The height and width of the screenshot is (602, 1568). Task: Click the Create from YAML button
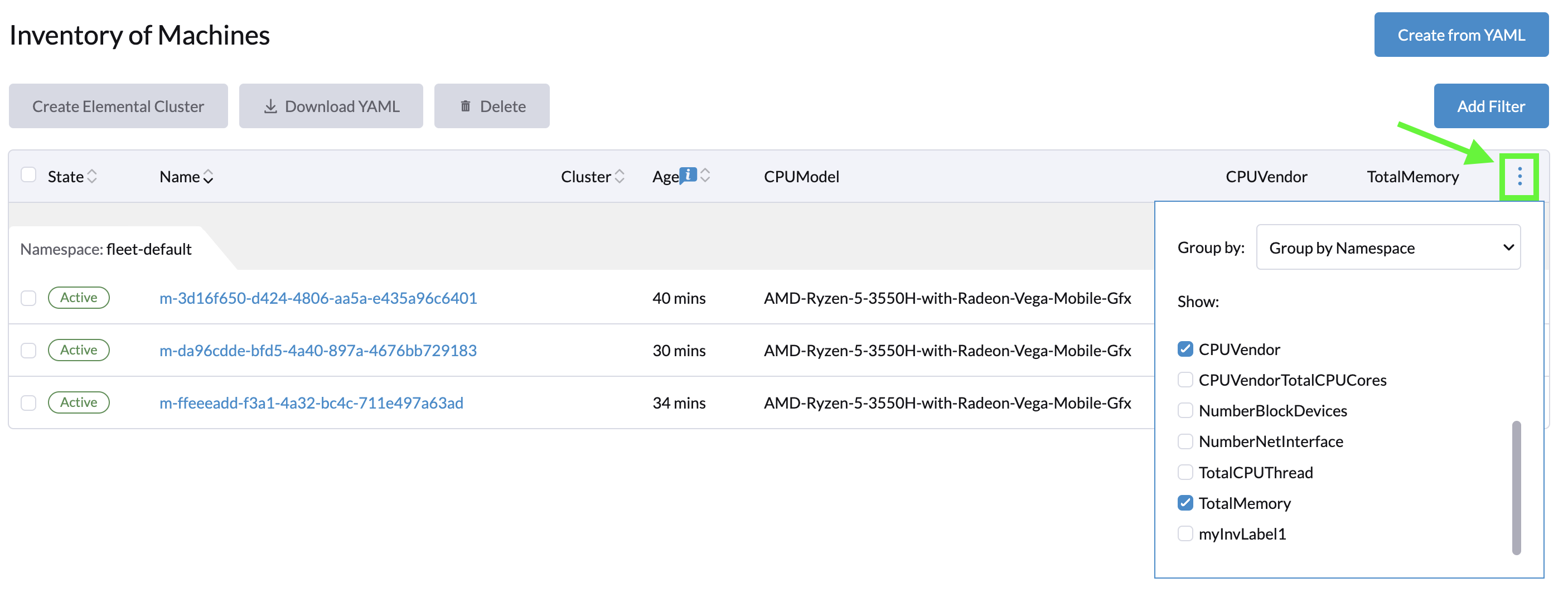1461,35
